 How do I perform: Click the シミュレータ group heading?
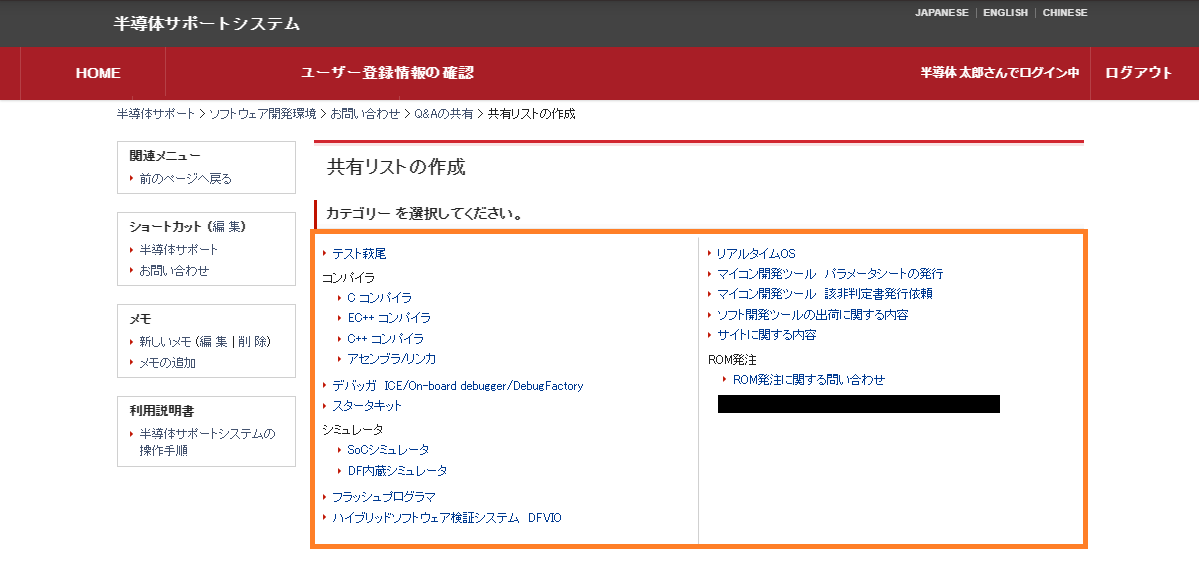tap(353, 430)
